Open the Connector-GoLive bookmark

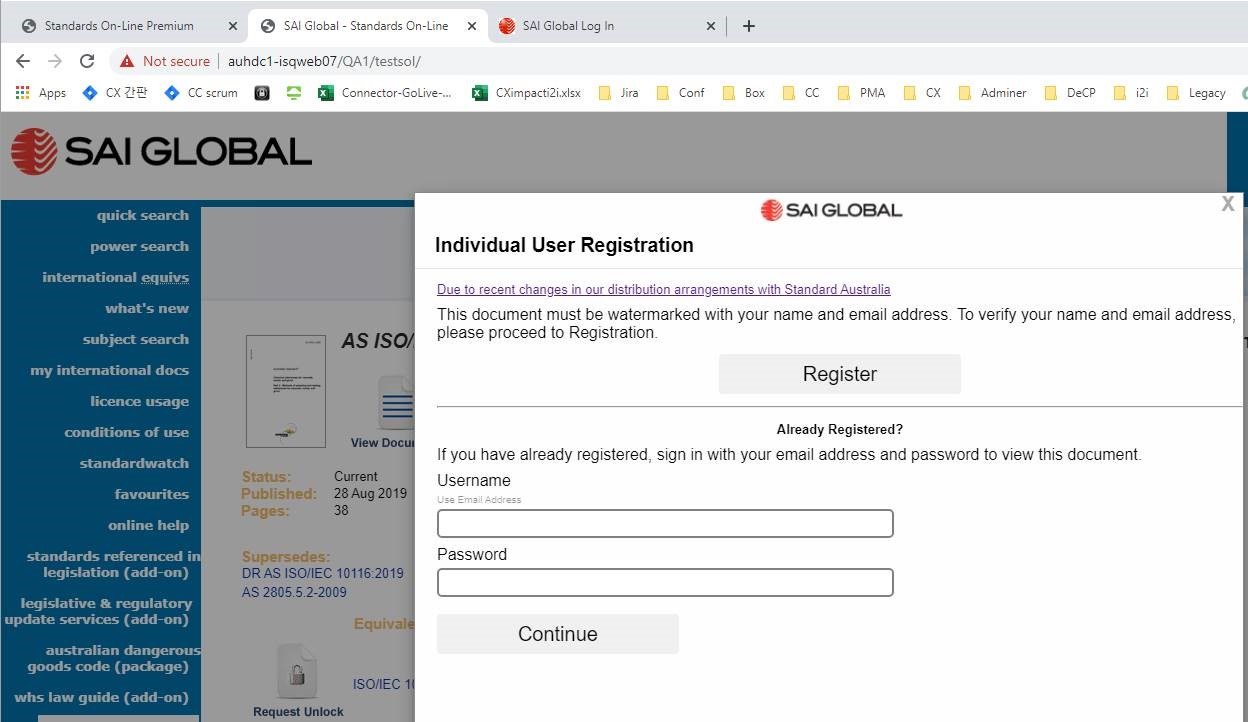pyautogui.click(x=385, y=93)
